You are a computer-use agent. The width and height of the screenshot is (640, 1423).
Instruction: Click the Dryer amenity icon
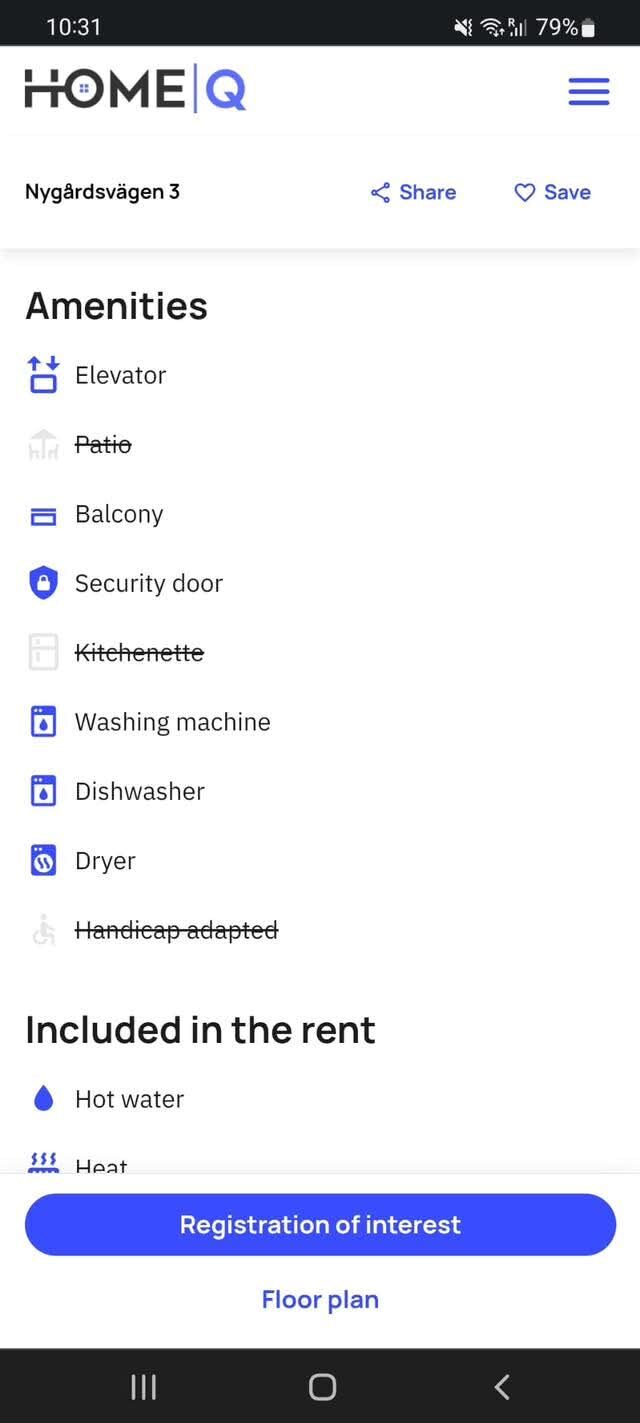[x=43, y=861]
